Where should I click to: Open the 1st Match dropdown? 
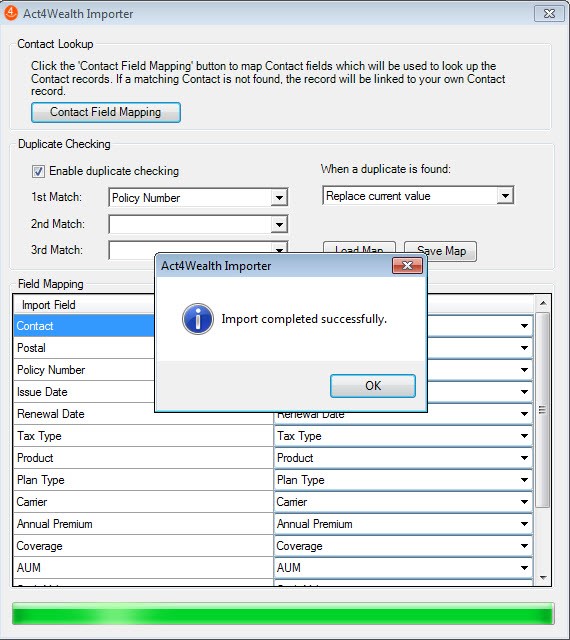point(279,198)
